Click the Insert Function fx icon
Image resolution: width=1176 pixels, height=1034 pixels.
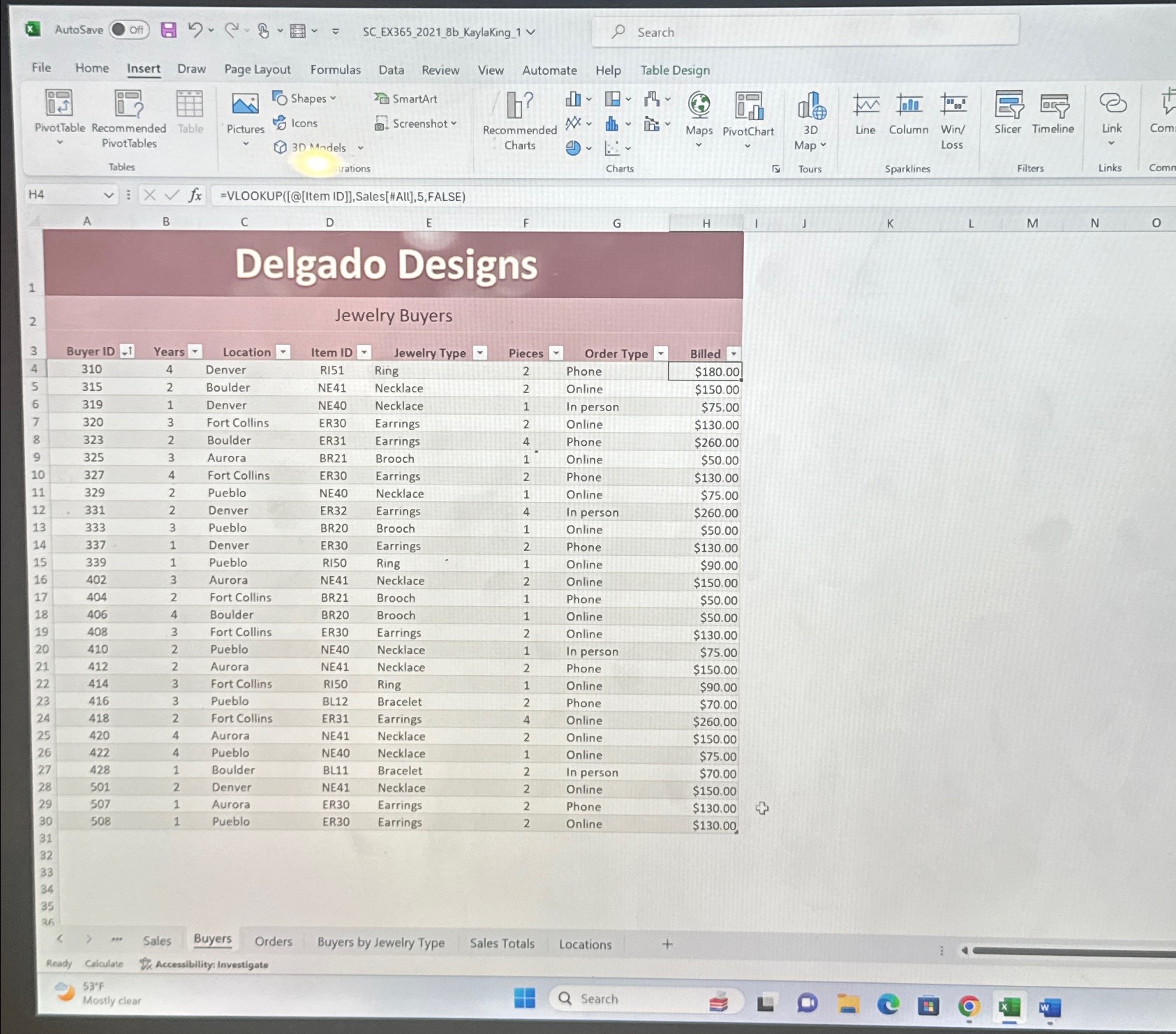pyautogui.click(x=195, y=195)
